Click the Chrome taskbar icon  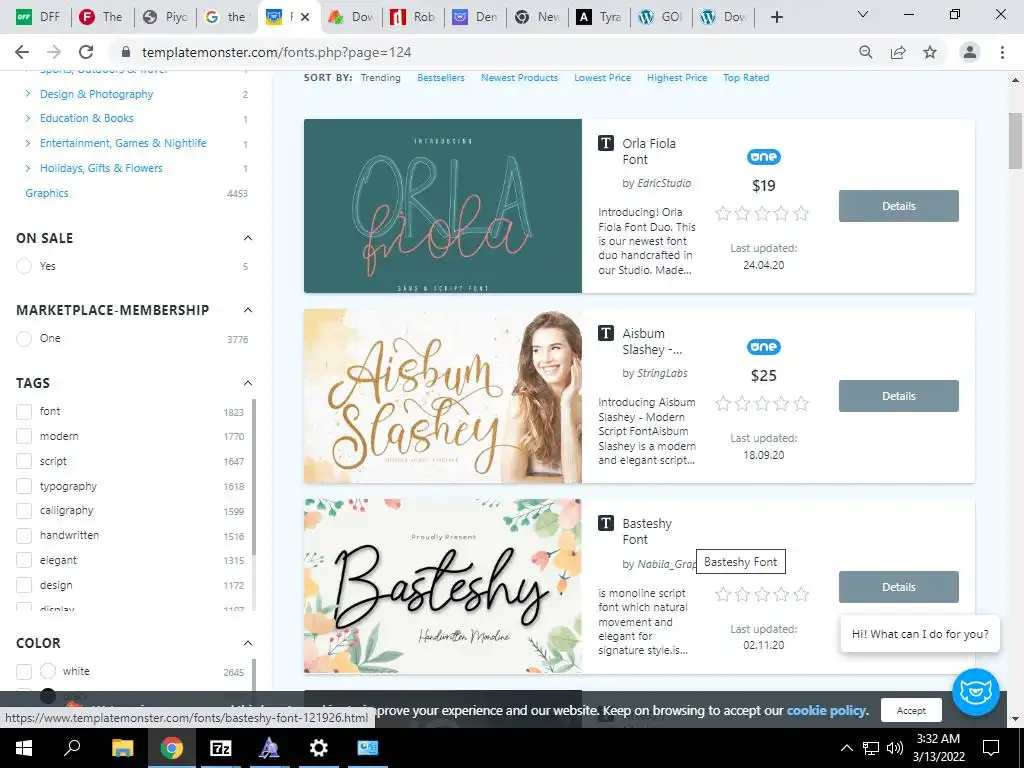click(172, 748)
